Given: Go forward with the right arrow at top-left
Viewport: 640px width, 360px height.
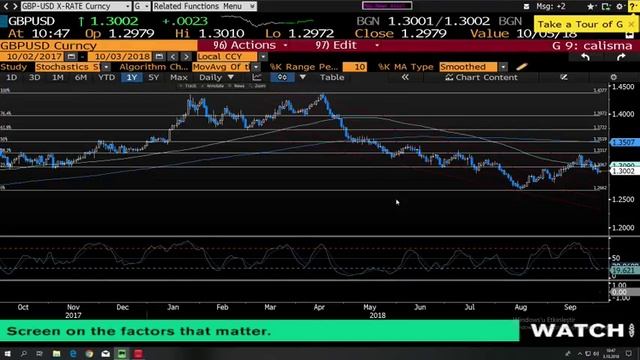Looking at the screenshot, I should point(15,6).
